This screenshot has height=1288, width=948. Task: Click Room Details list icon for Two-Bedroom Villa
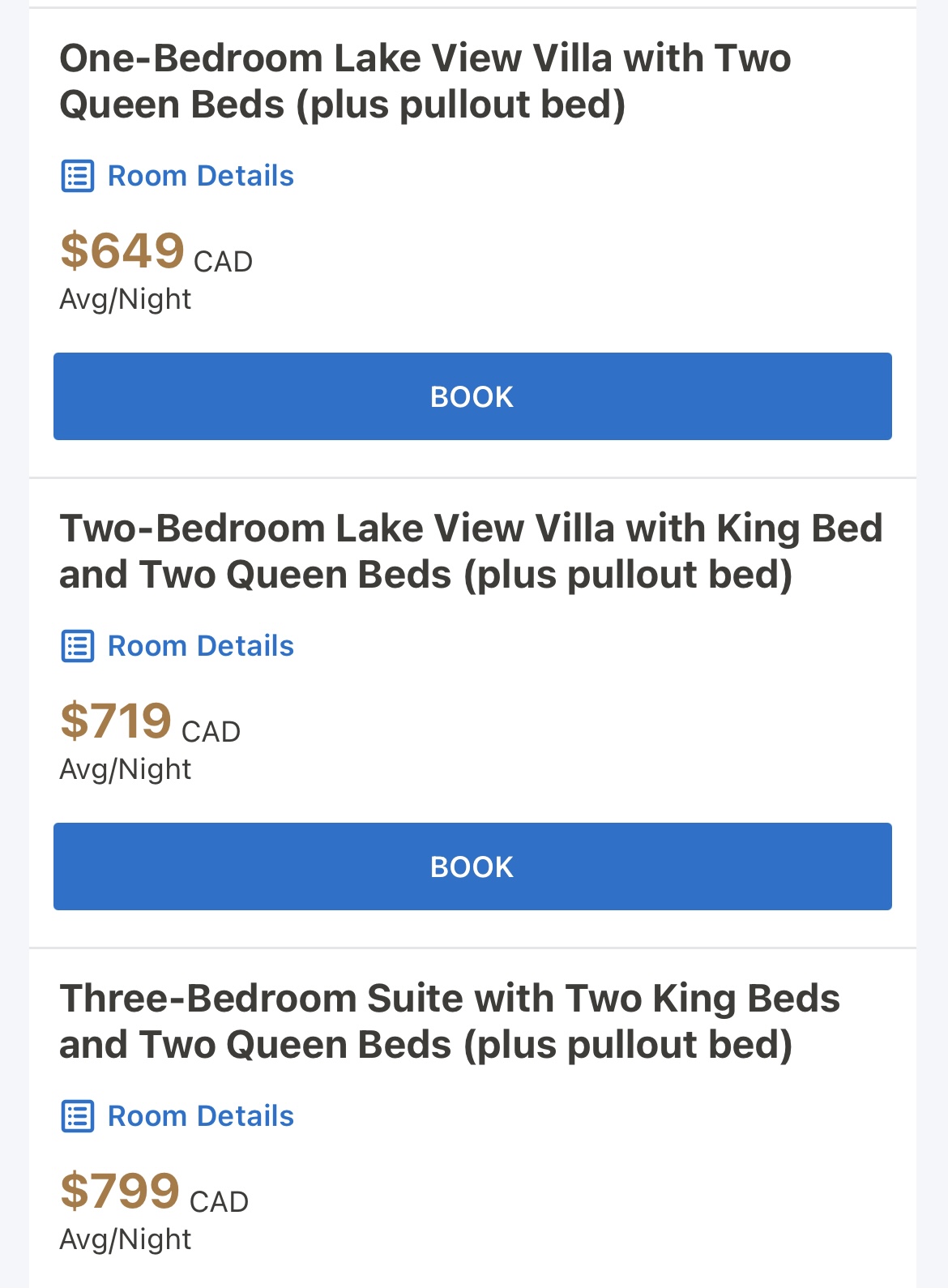[78, 646]
